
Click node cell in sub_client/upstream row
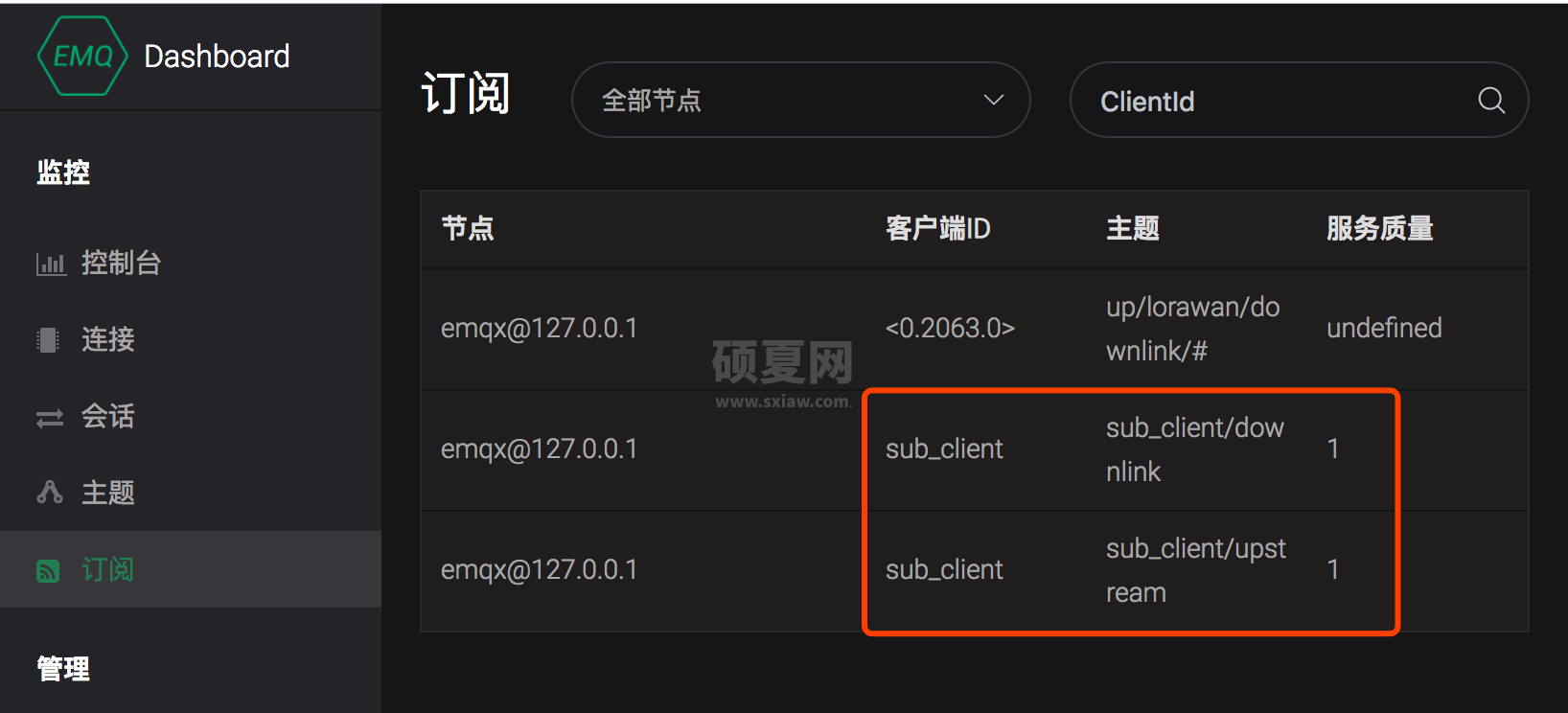(x=540, y=570)
